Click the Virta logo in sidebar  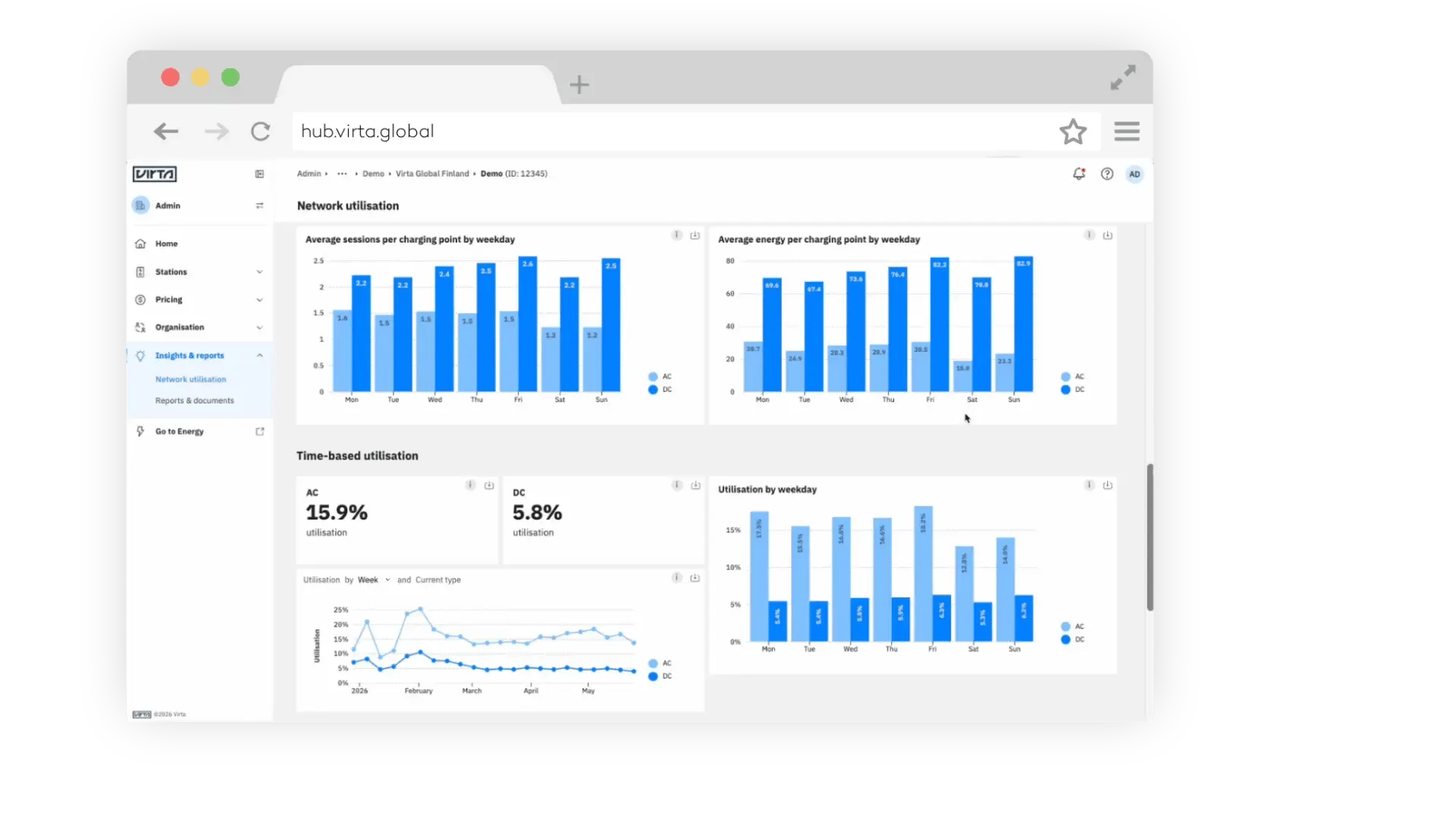point(155,174)
